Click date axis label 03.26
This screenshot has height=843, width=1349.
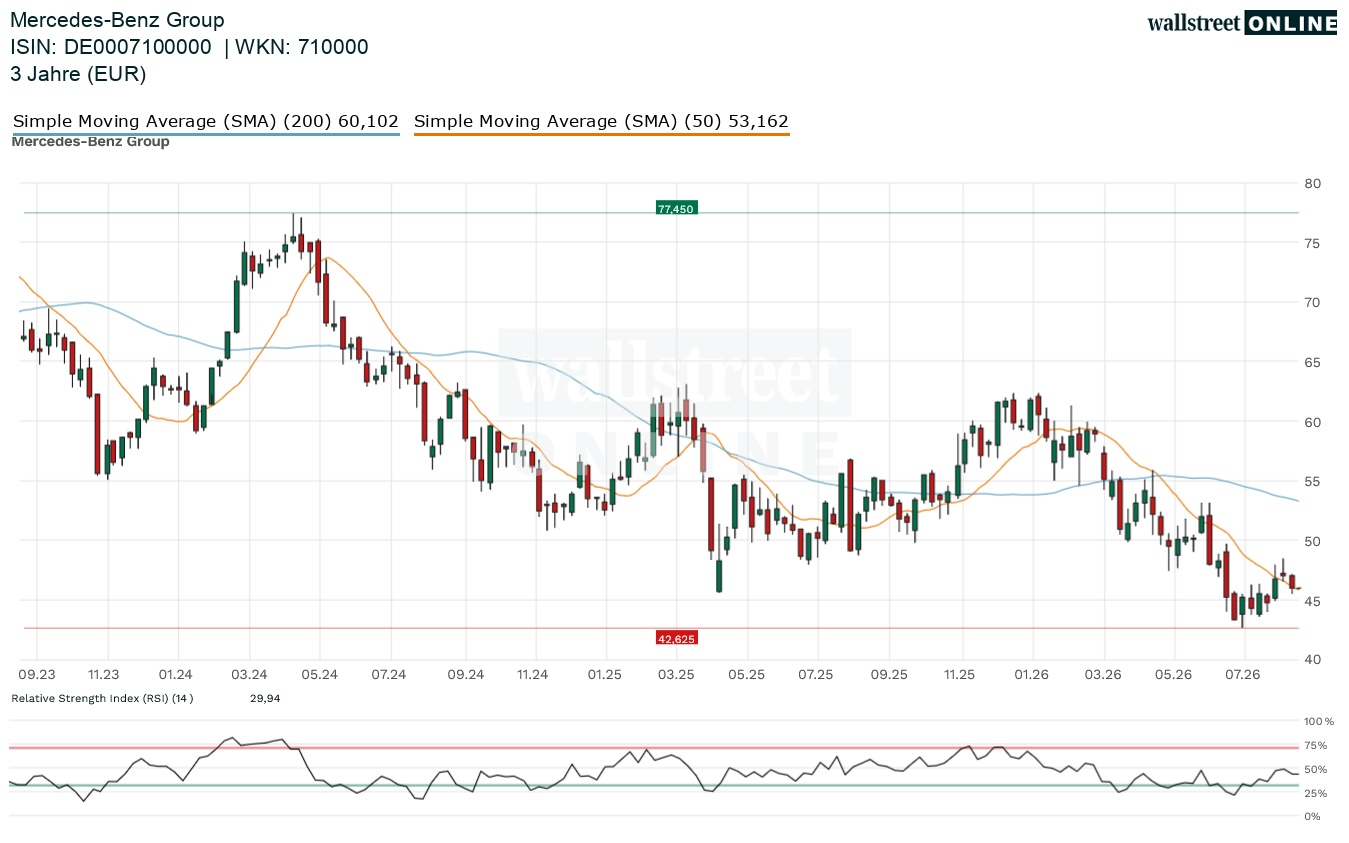1102,675
